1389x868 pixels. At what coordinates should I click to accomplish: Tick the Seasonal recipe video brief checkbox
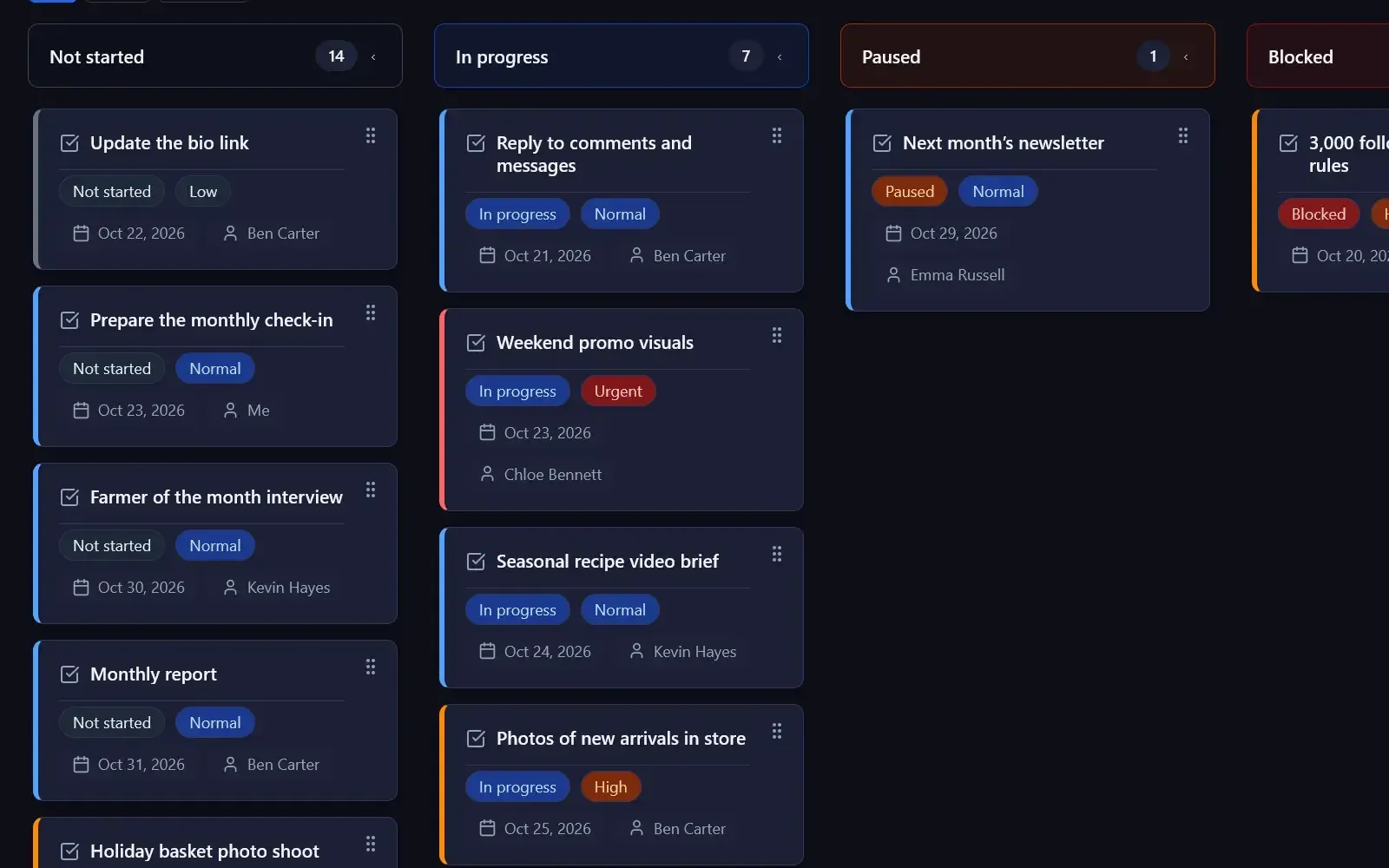[x=476, y=562]
